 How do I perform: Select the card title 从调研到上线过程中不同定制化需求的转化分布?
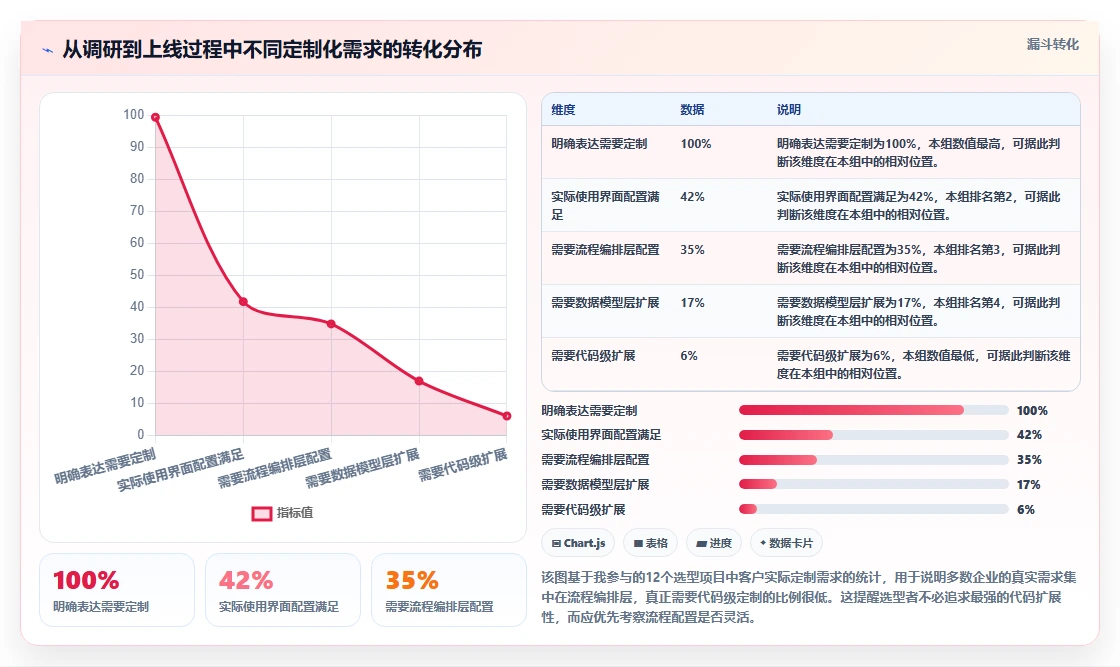click(272, 49)
